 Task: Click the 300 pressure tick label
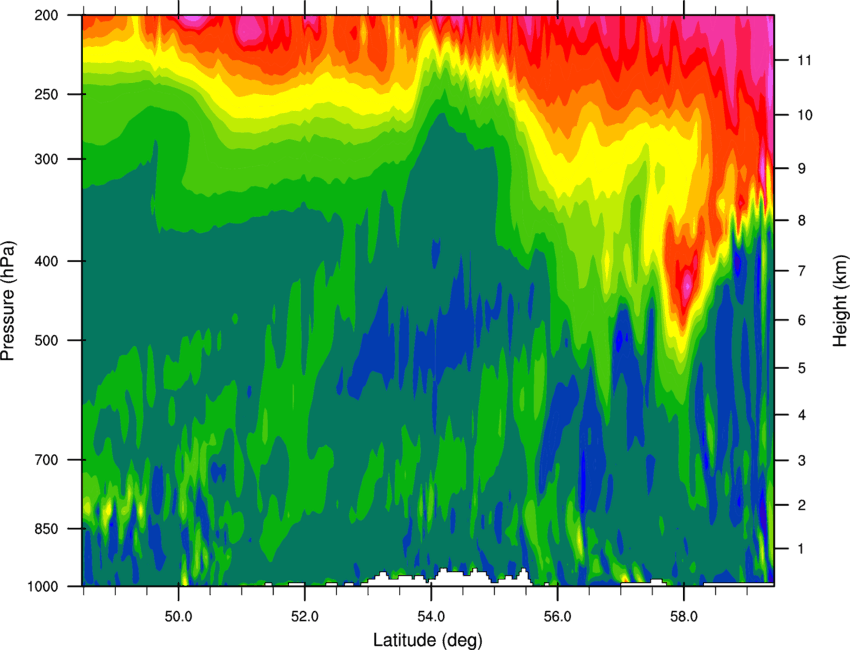click(x=47, y=159)
